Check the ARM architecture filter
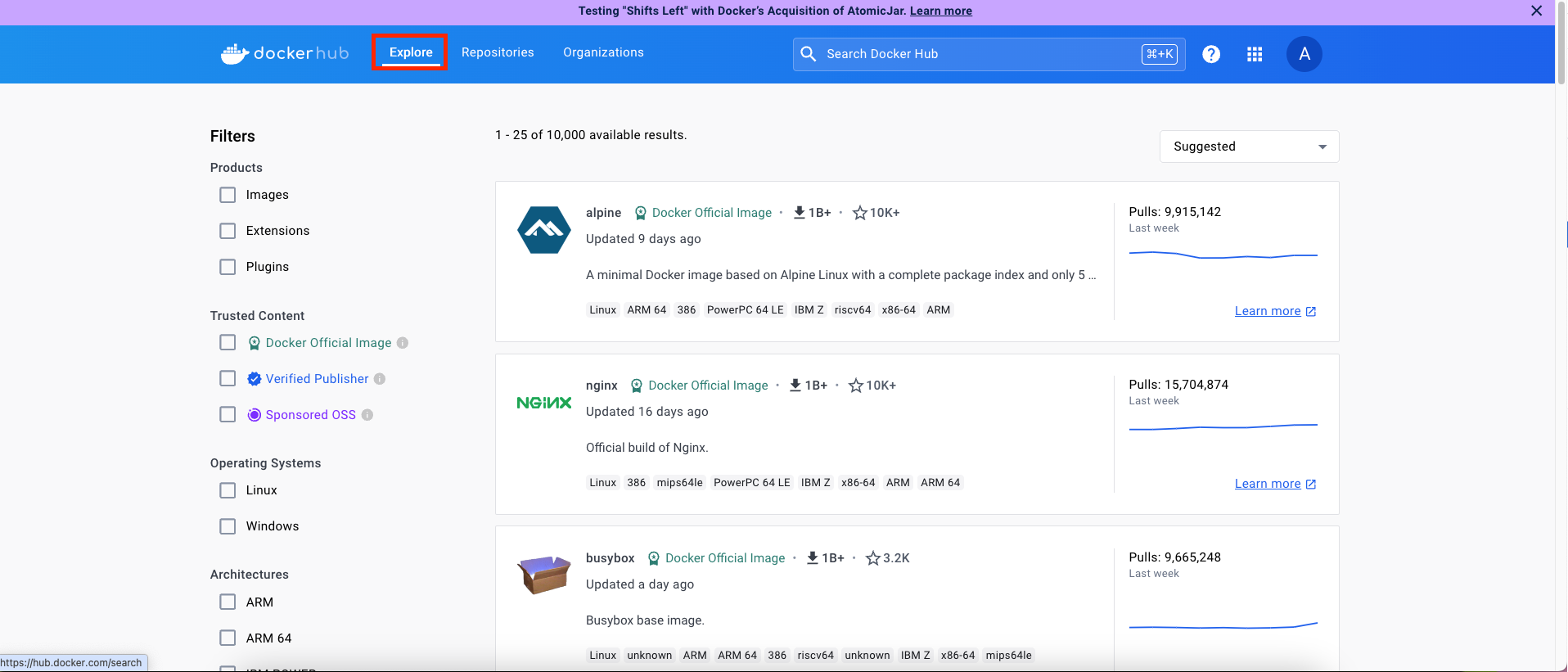 tap(228, 602)
